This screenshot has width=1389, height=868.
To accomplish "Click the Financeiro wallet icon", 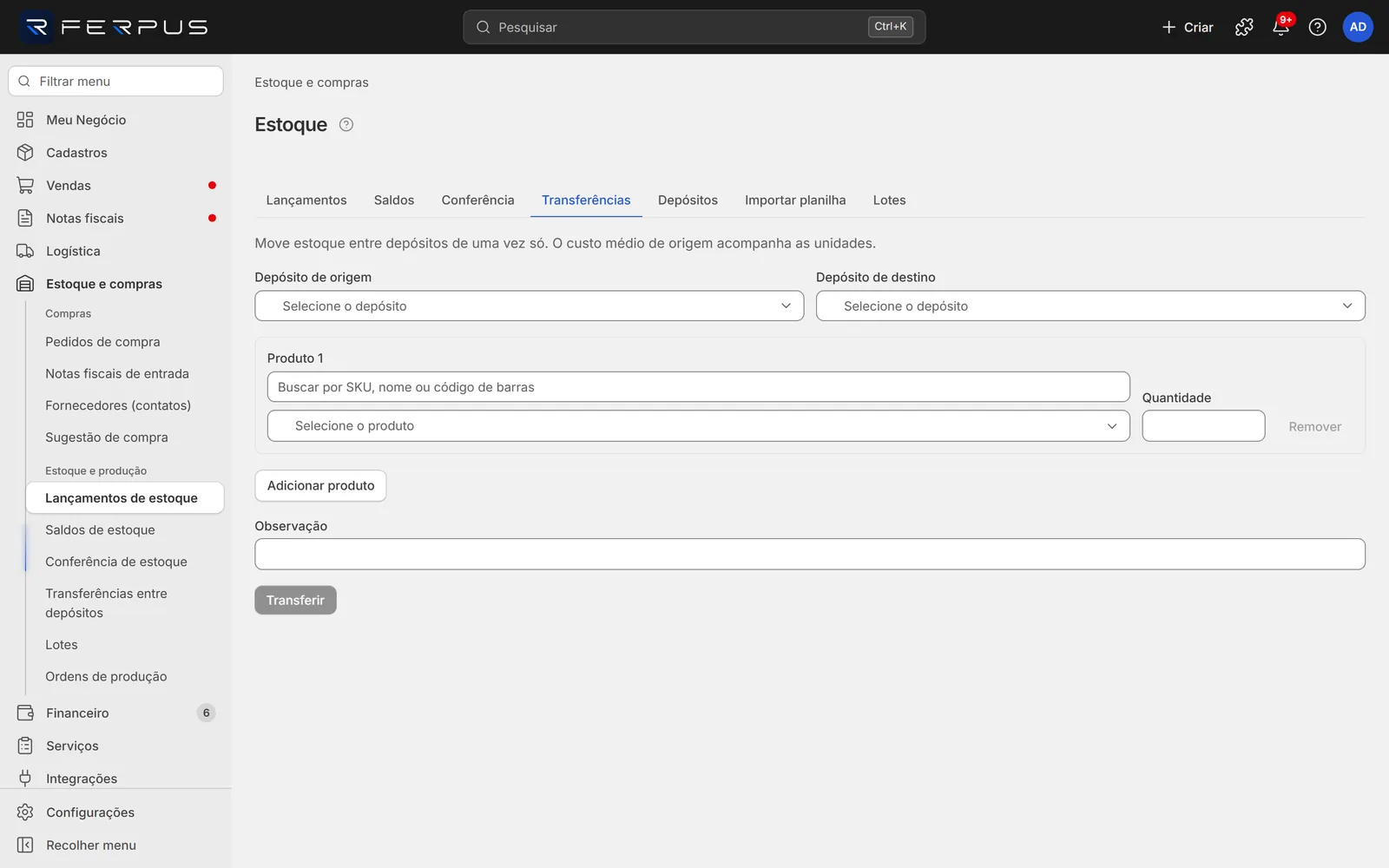I will click(x=25, y=713).
